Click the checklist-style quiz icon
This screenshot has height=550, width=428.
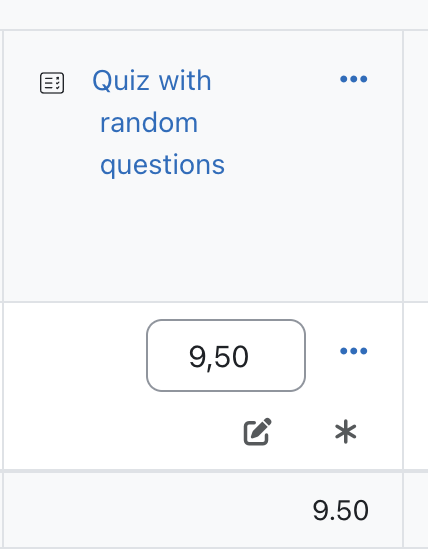52,83
